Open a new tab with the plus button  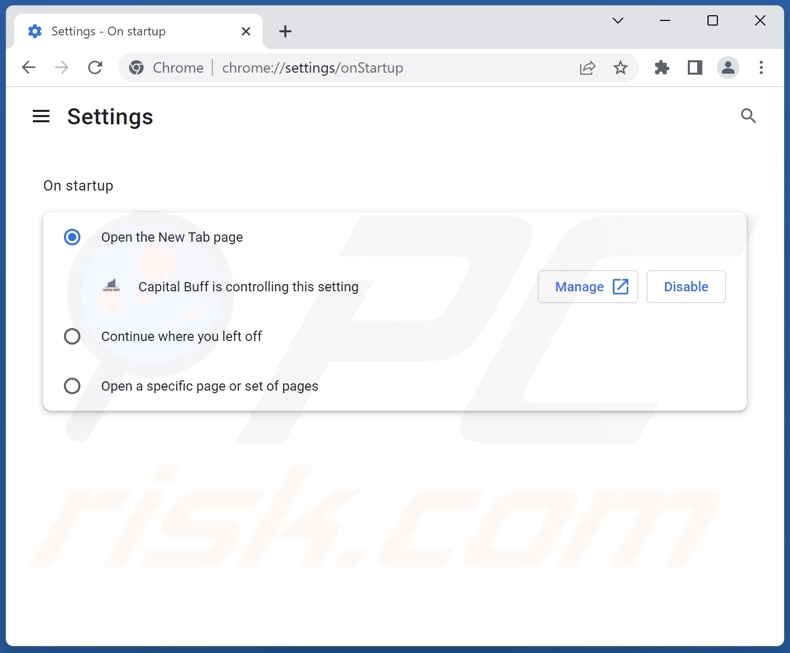click(285, 31)
